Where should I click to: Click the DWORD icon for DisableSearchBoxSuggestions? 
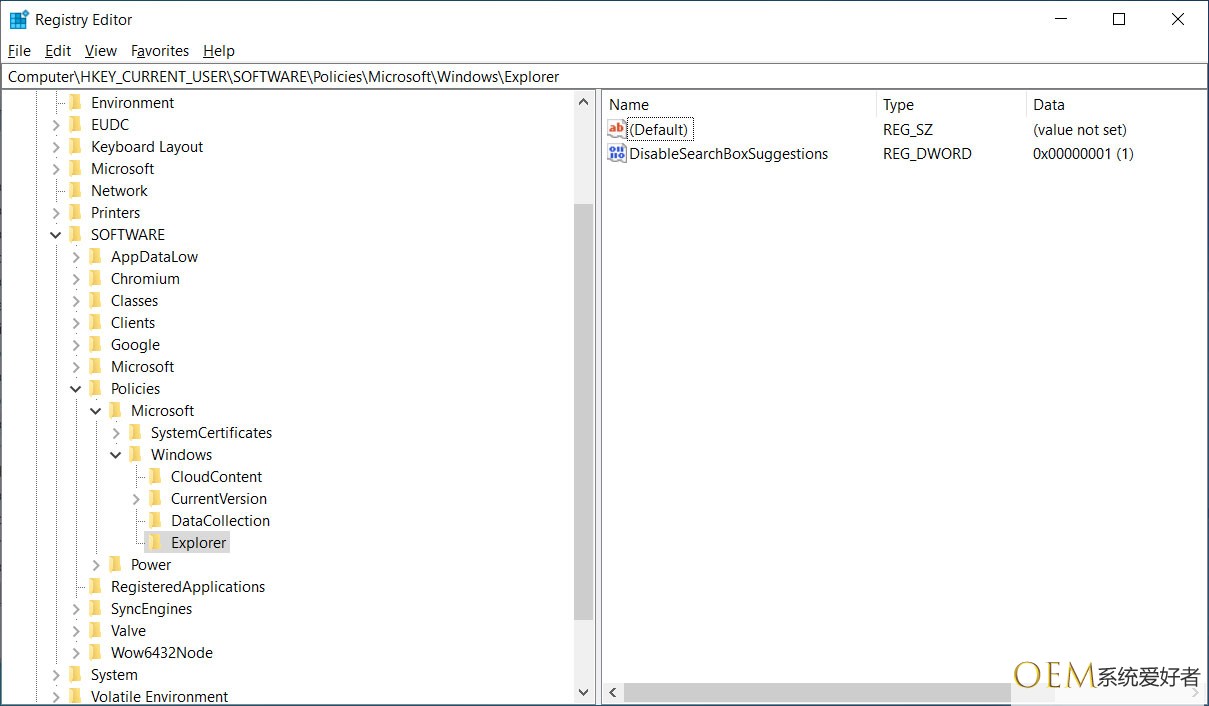point(617,153)
